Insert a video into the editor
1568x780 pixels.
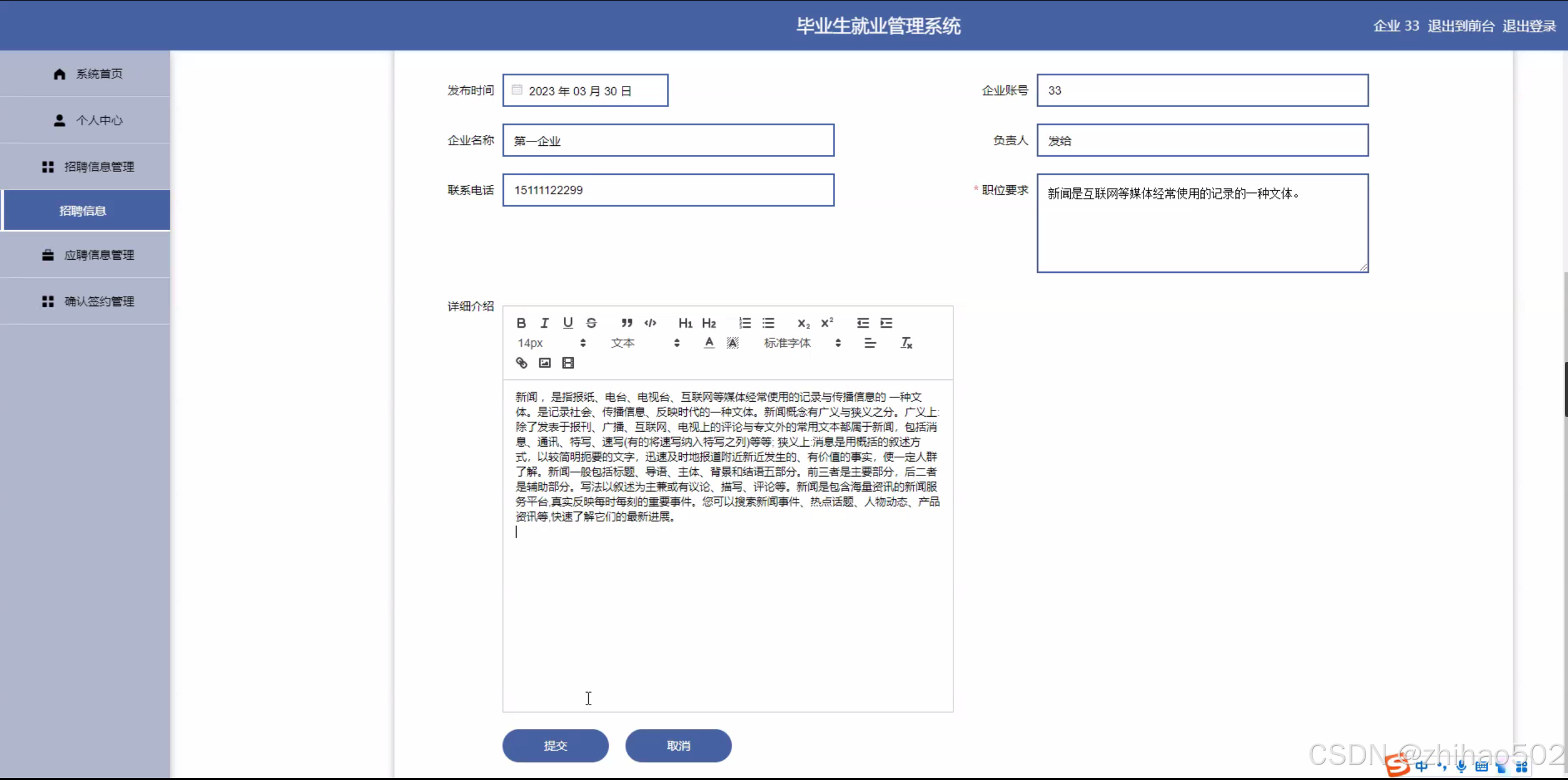click(568, 363)
